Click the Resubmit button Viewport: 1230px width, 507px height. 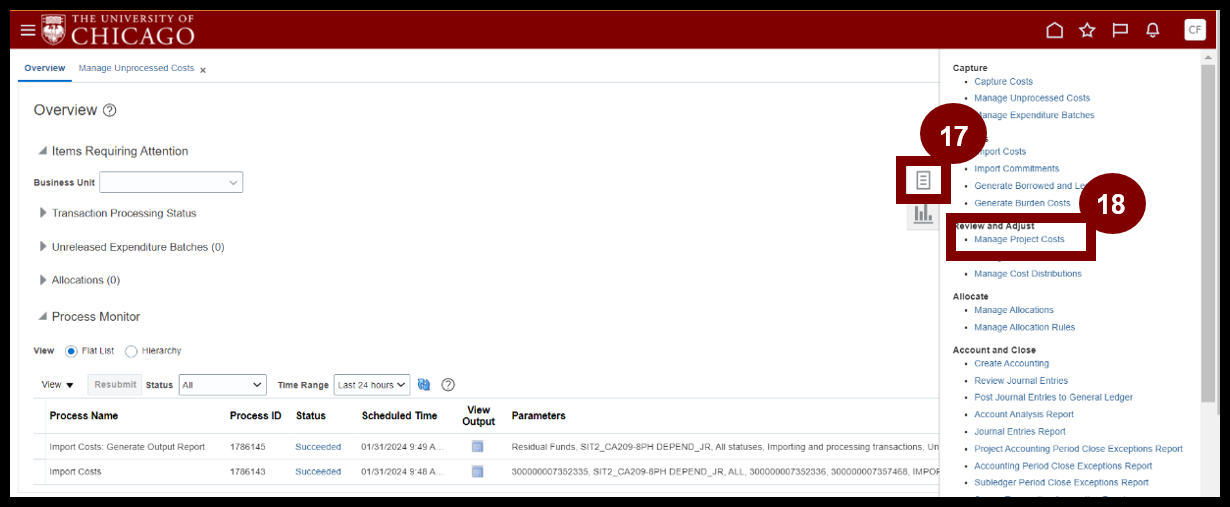pos(115,385)
